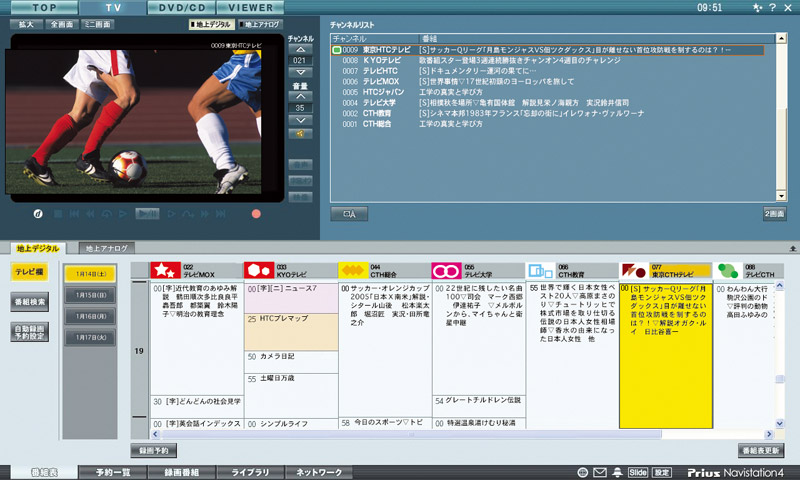Increase channel with up arrow

coord(301,49)
